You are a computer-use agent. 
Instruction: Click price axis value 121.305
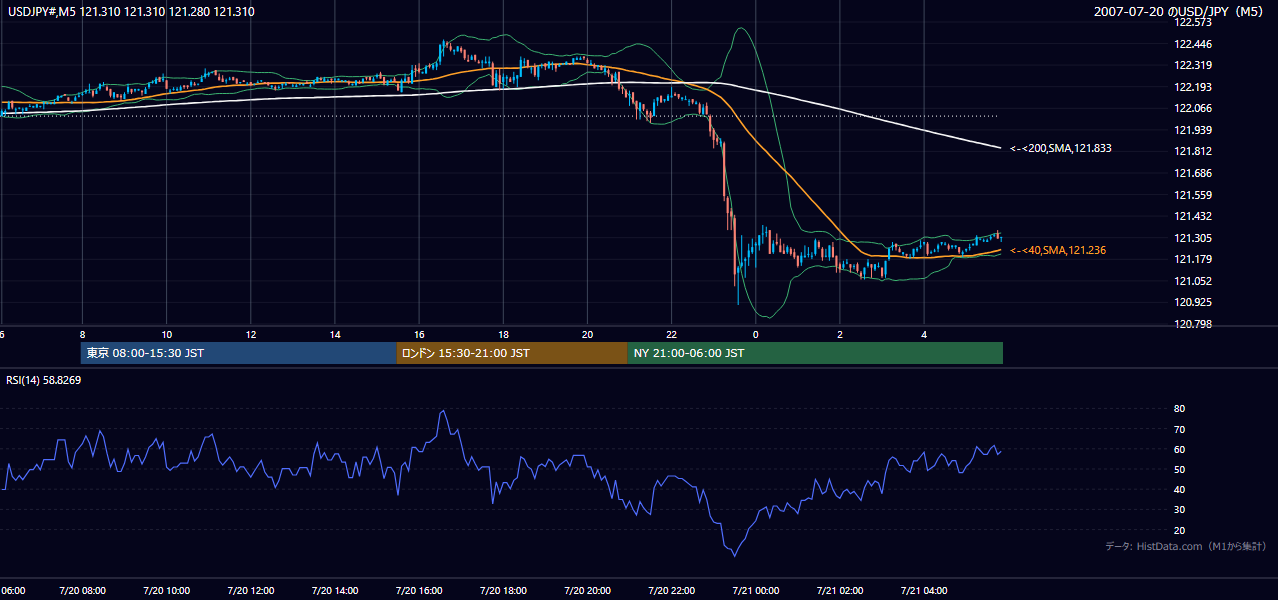coord(1194,238)
